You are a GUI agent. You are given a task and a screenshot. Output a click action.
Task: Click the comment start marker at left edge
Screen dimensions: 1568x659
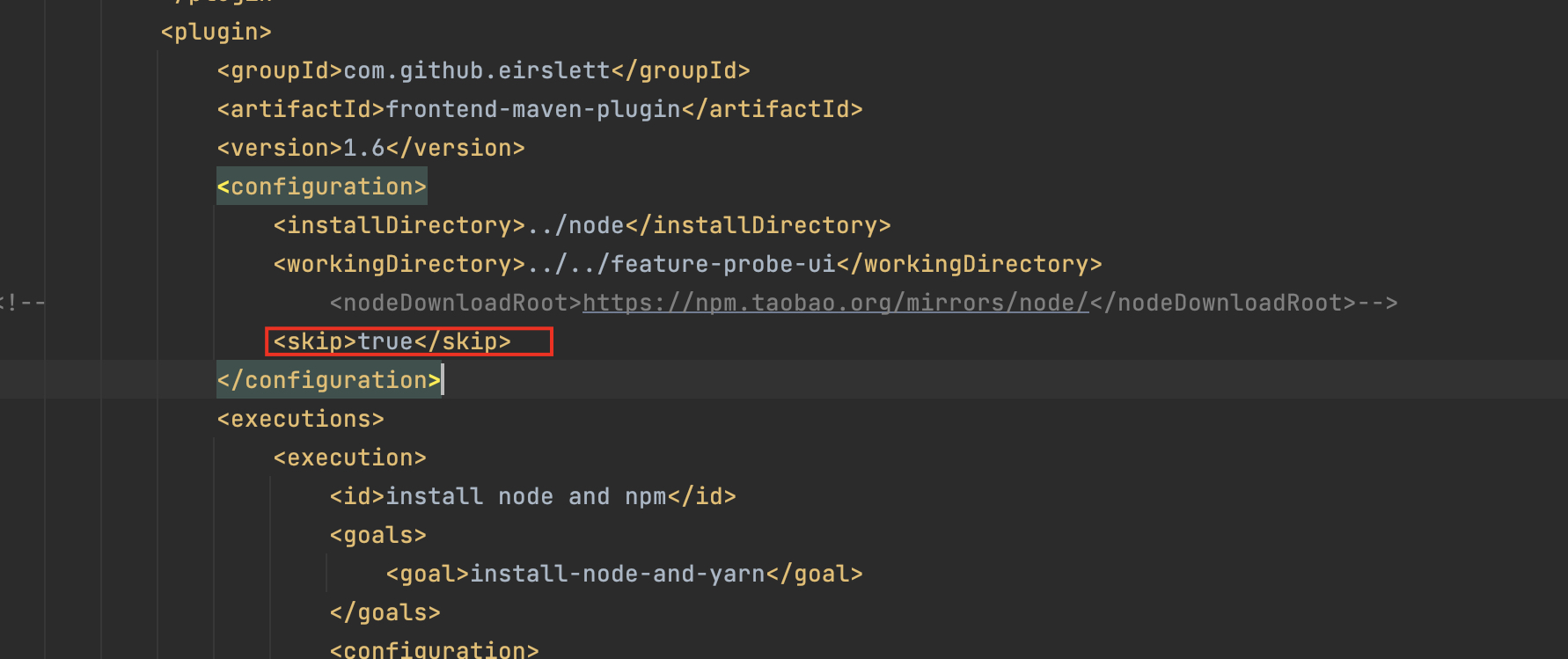pyautogui.click(x=22, y=304)
